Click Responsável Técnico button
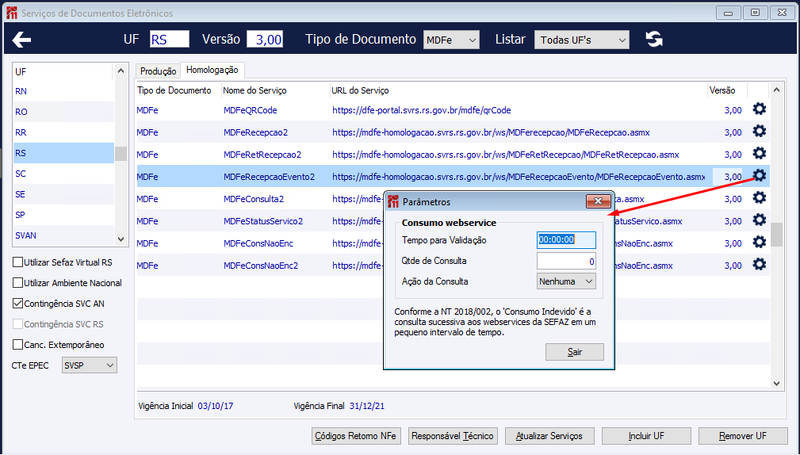The width and height of the screenshot is (800, 455). point(453,436)
